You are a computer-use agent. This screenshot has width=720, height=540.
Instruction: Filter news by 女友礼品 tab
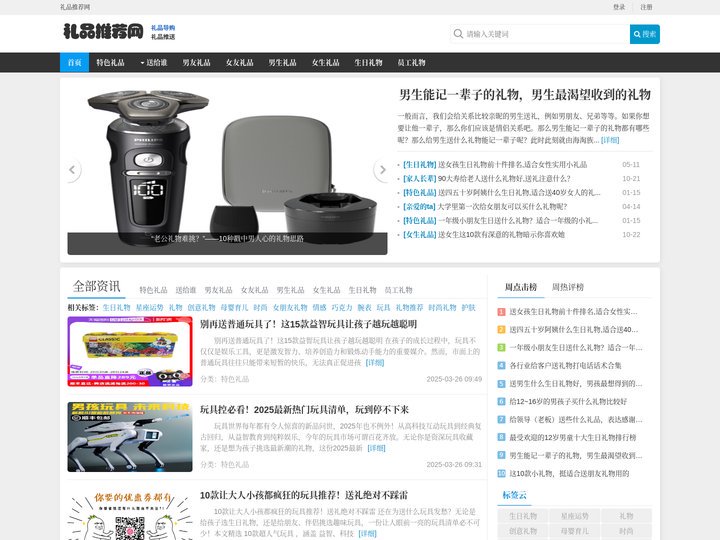click(x=254, y=290)
